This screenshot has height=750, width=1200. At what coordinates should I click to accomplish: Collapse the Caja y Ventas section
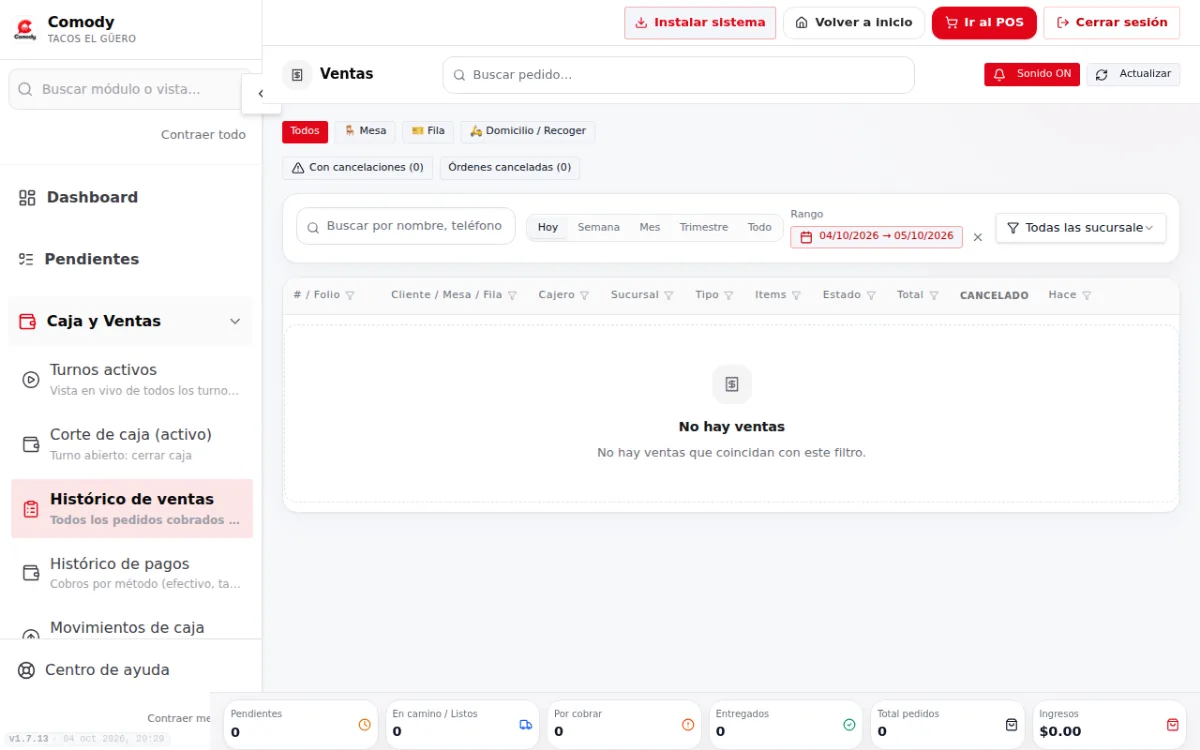(x=130, y=321)
